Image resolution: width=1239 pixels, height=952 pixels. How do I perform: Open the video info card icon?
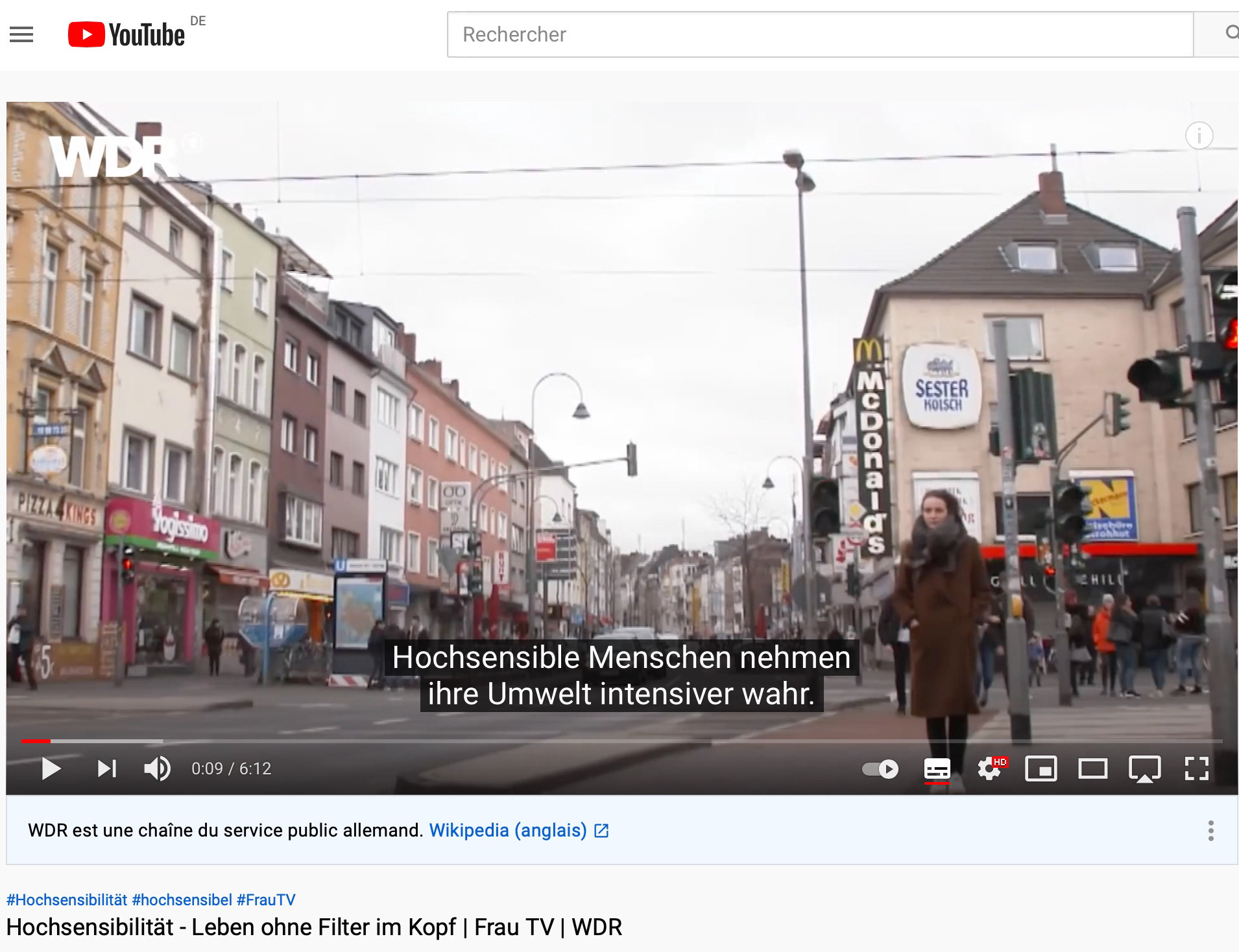coord(1199,136)
